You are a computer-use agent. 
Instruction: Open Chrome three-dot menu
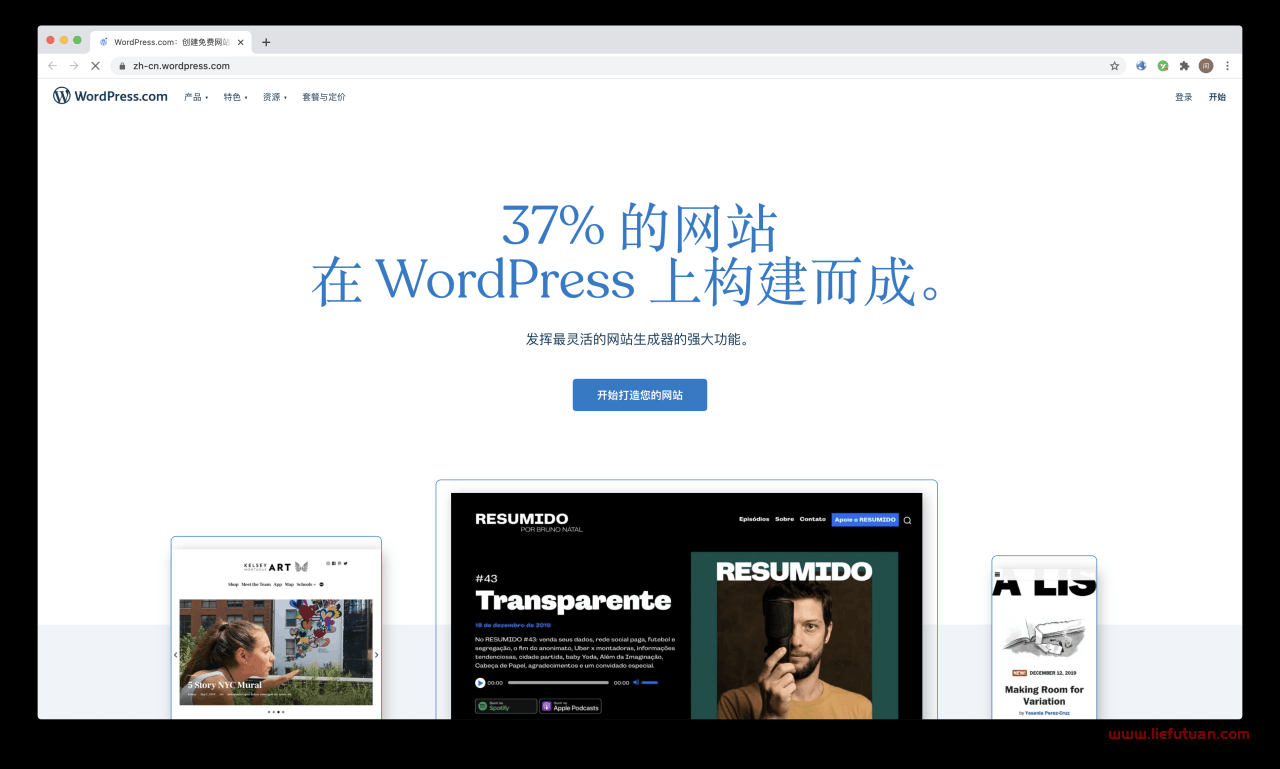[1227, 66]
